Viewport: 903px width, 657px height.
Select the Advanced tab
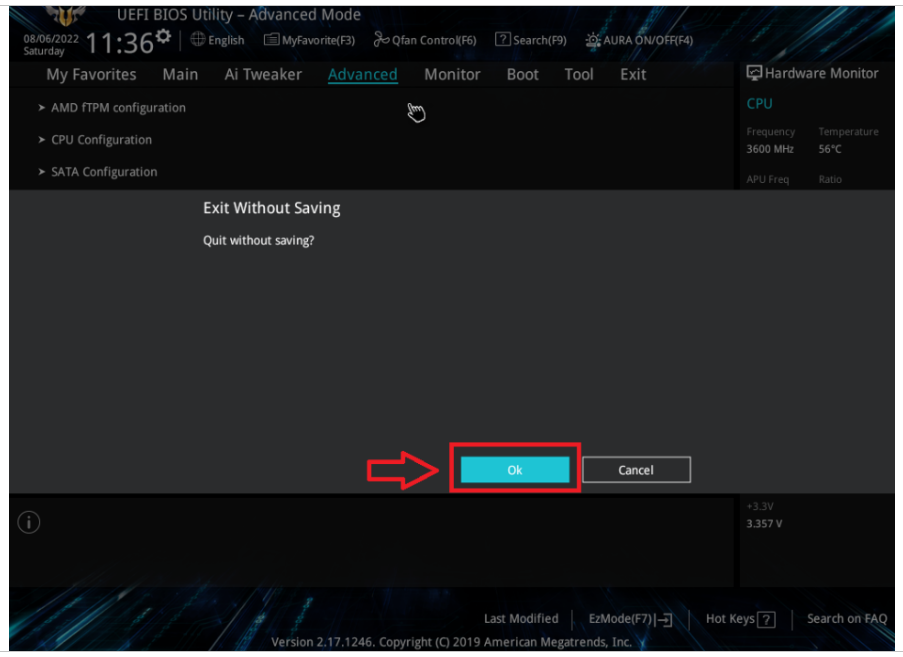tap(363, 74)
